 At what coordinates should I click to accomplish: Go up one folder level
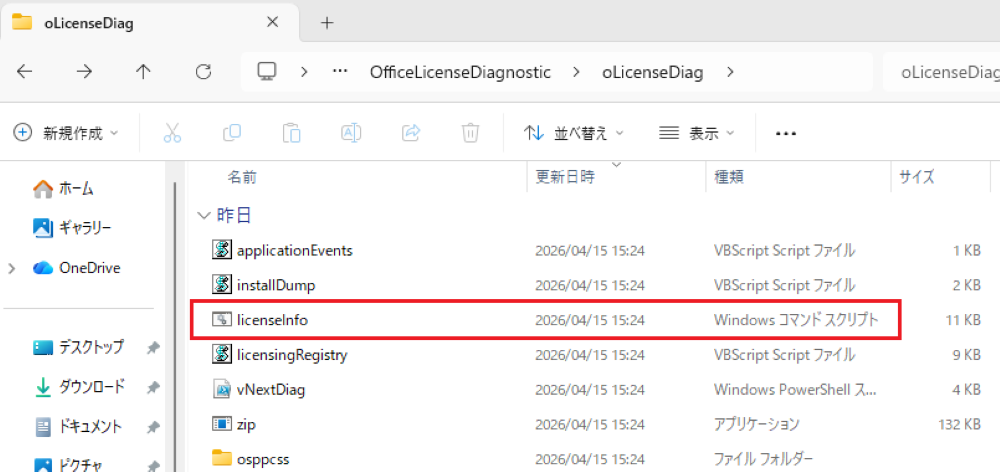pos(144,72)
